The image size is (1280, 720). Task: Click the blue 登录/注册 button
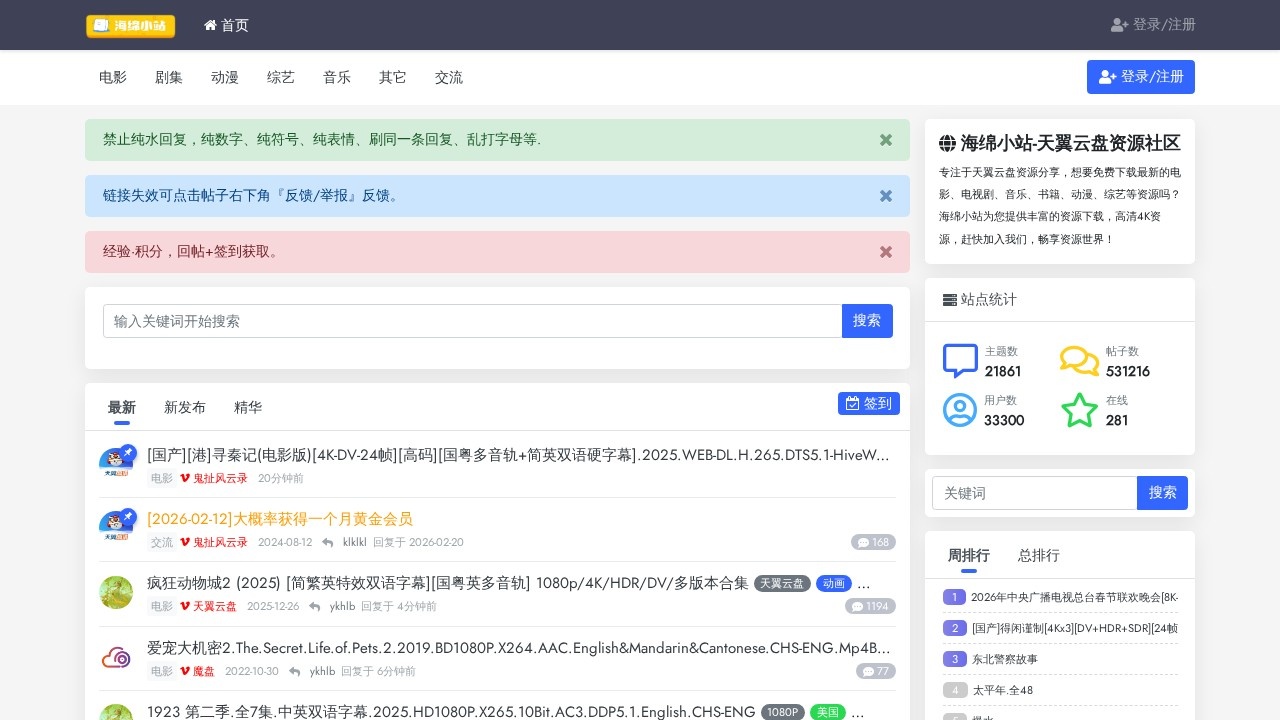[1140, 77]
